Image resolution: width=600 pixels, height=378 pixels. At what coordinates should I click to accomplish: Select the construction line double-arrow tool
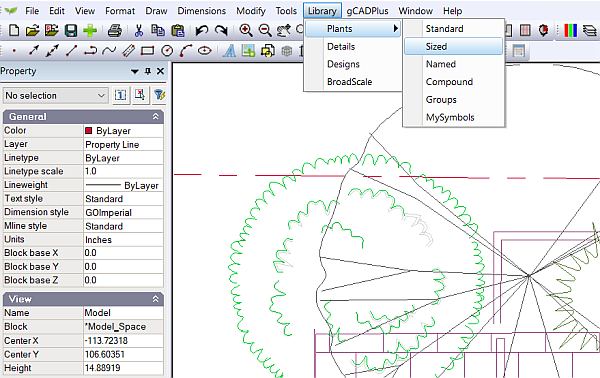point(52,51)
